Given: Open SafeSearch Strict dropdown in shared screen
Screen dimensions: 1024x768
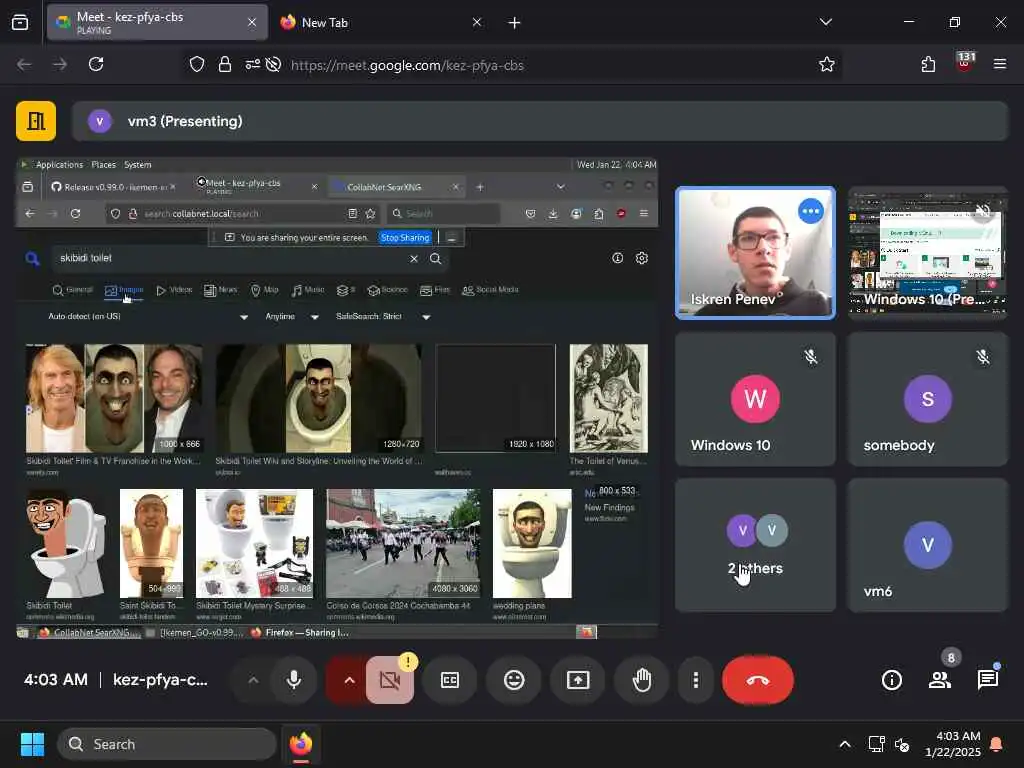Looking at the screenshot, I should pos(383,317).
